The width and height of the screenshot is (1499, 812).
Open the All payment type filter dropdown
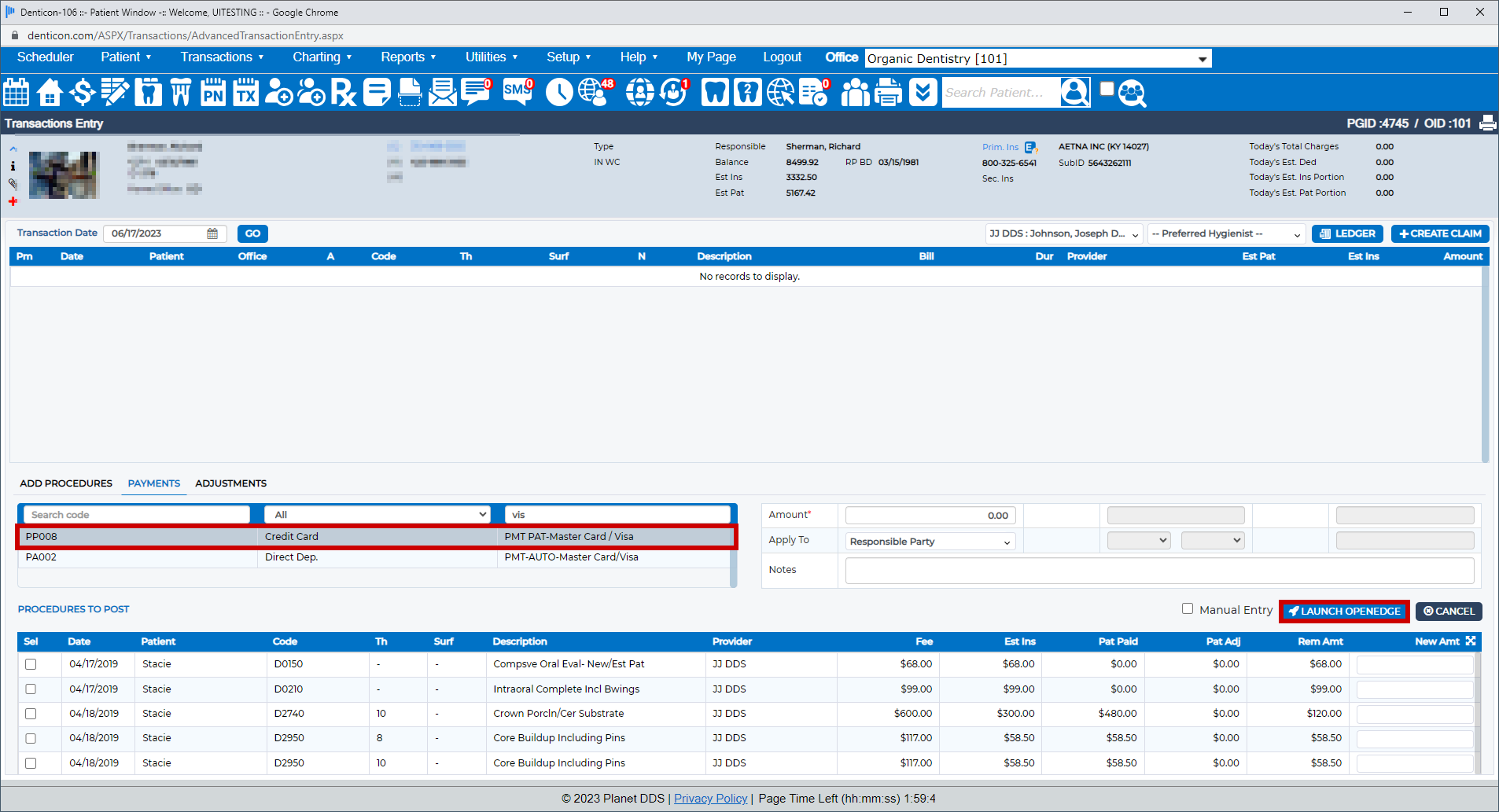378,515
